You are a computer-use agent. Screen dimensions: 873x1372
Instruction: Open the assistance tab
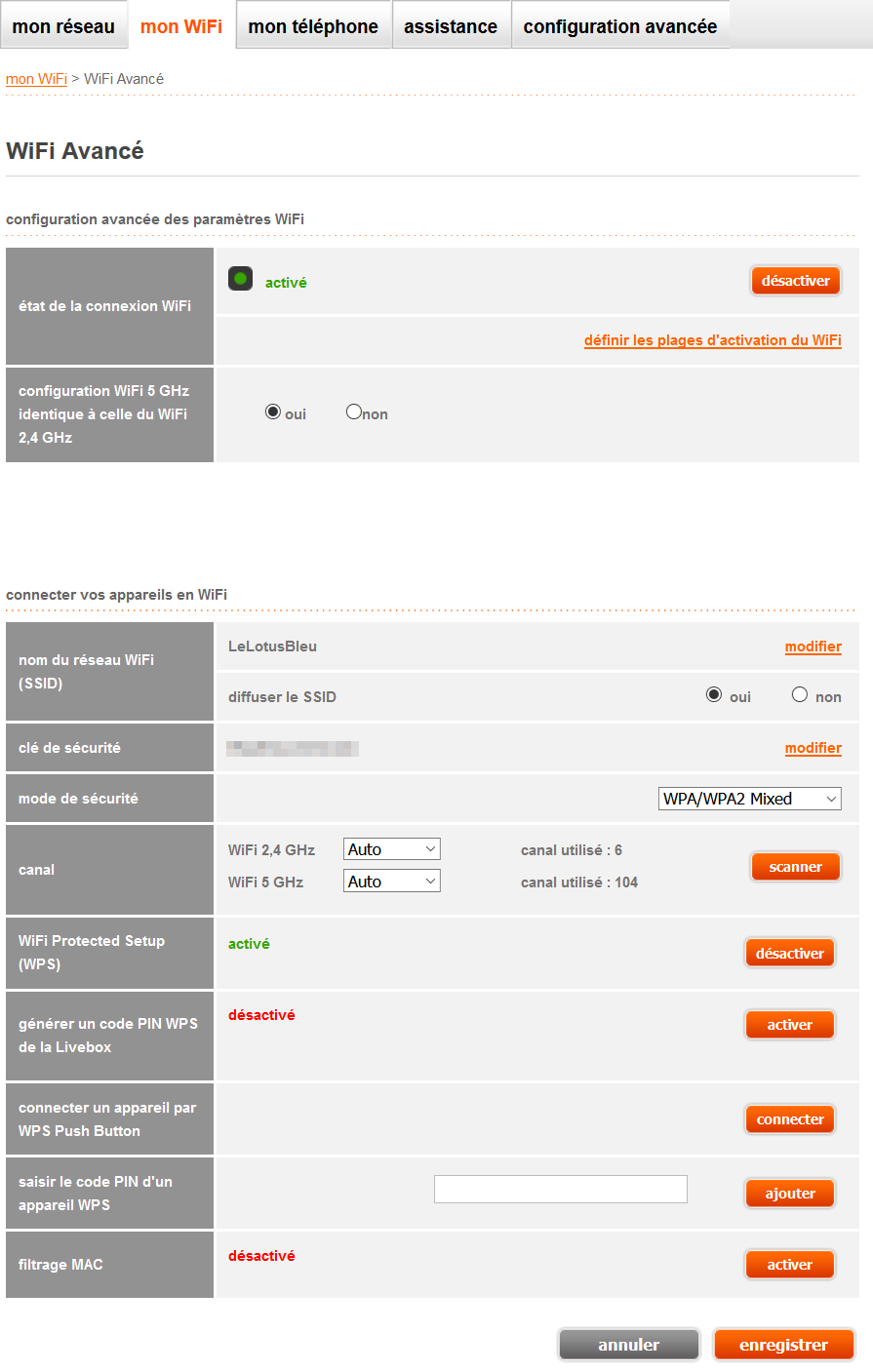(452, 25)
